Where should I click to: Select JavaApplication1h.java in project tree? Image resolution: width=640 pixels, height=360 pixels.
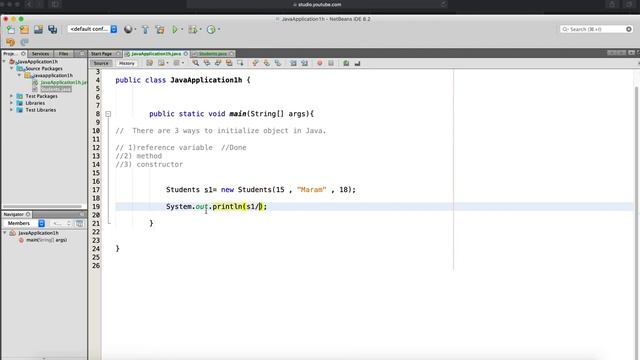click(x=63, y=82)
